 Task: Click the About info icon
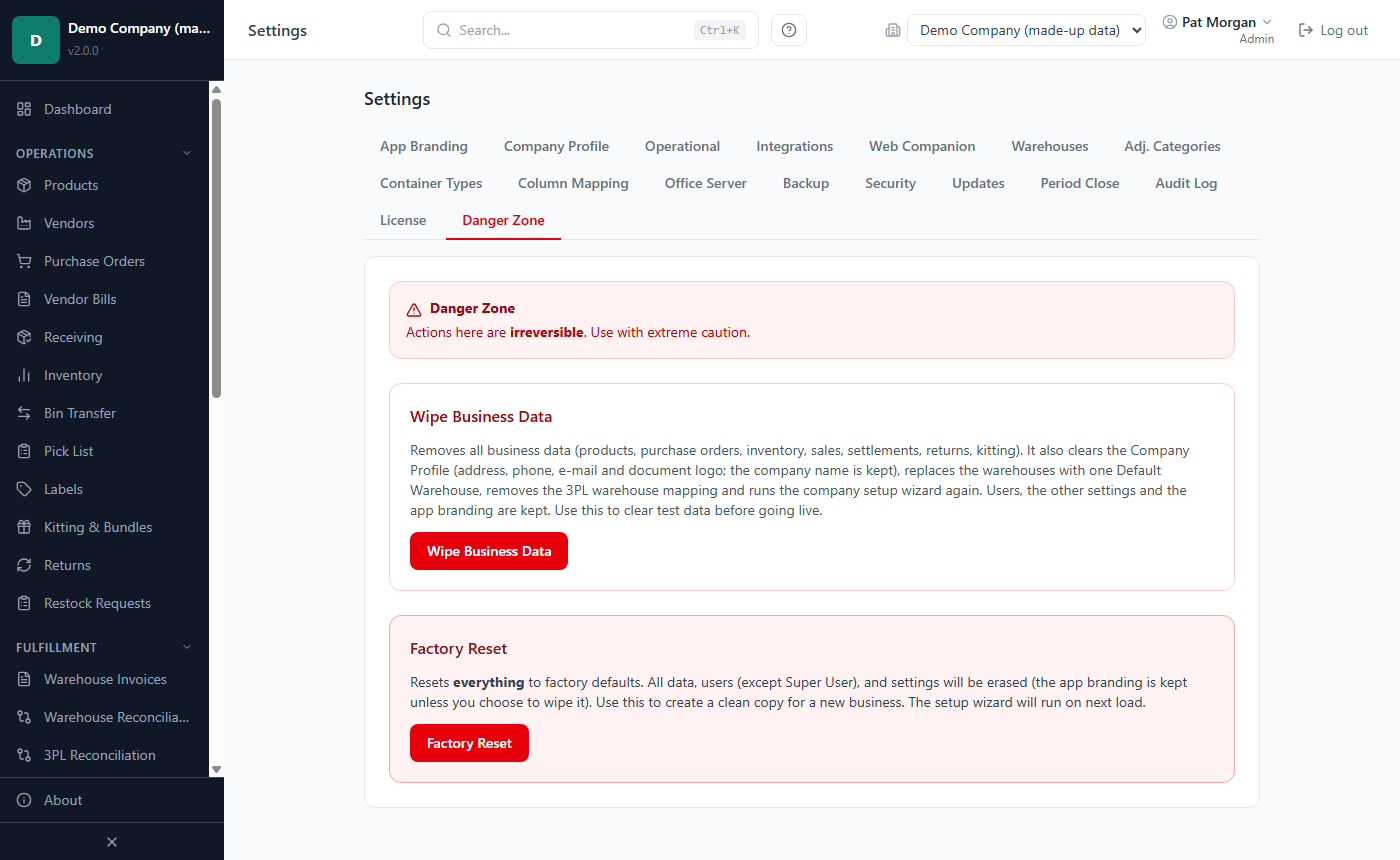coord(24,800)
